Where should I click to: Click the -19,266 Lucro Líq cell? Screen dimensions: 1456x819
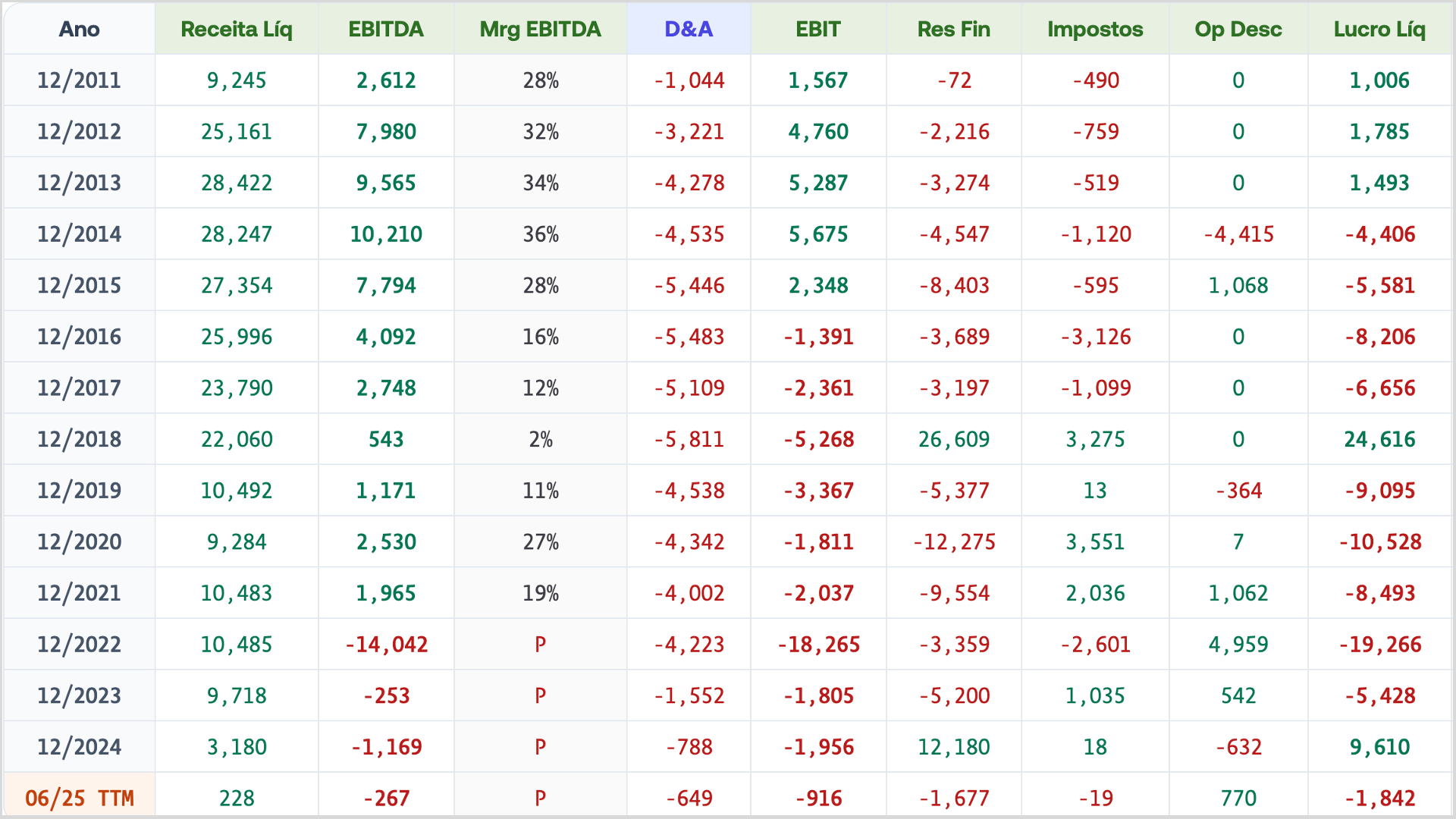click(1379, 645)
